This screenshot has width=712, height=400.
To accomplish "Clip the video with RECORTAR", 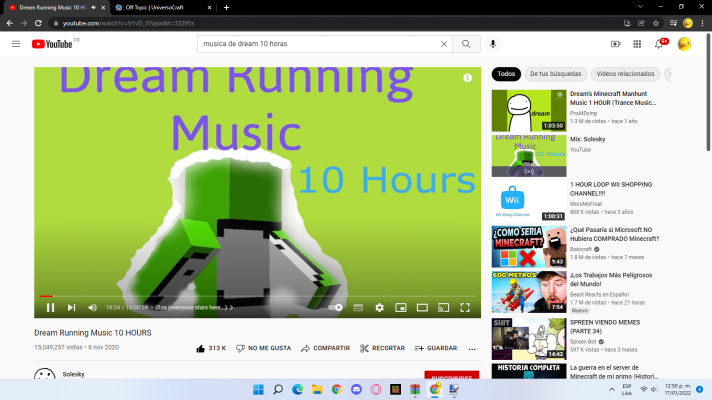I will pyautogui.click(x=382, y=348).
